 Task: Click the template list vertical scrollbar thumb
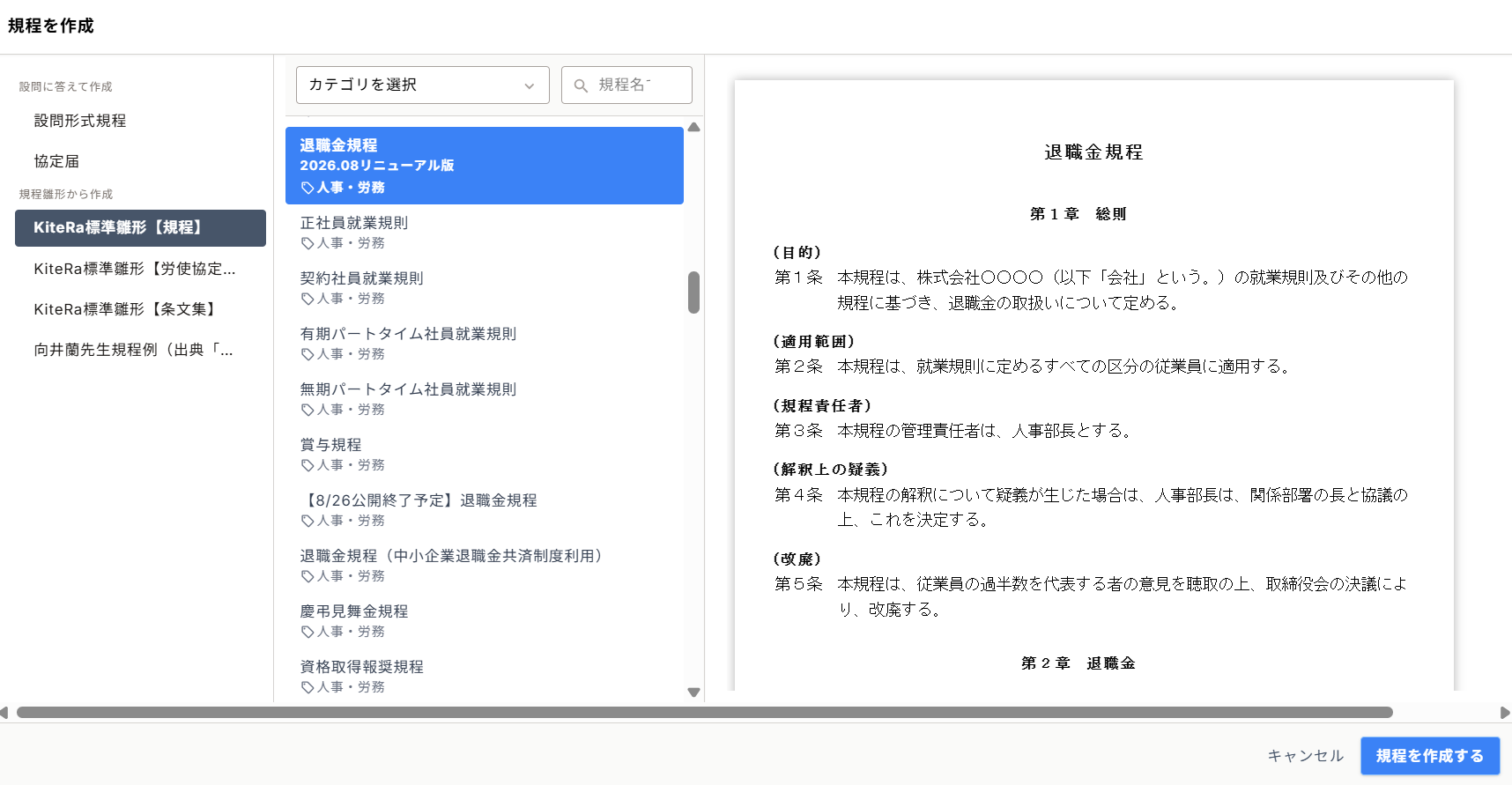click(694, 293)
